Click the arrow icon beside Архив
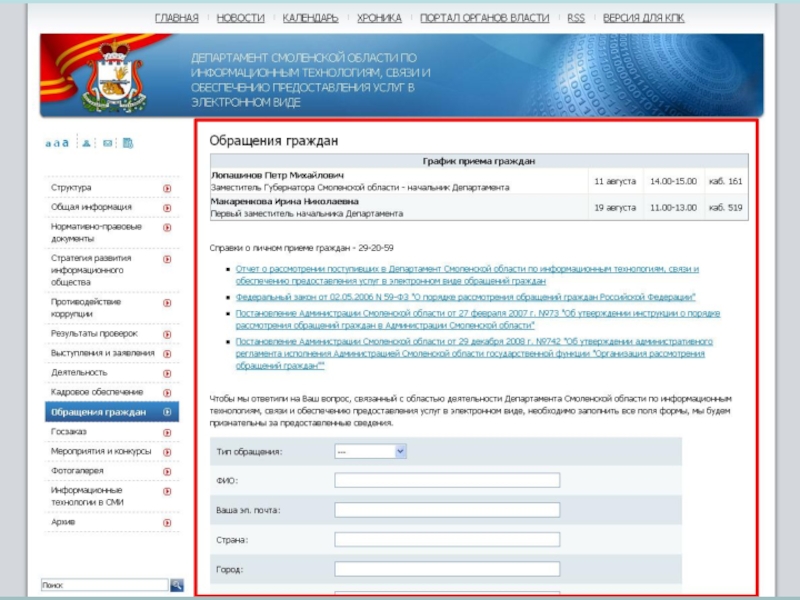 [167, 523]
